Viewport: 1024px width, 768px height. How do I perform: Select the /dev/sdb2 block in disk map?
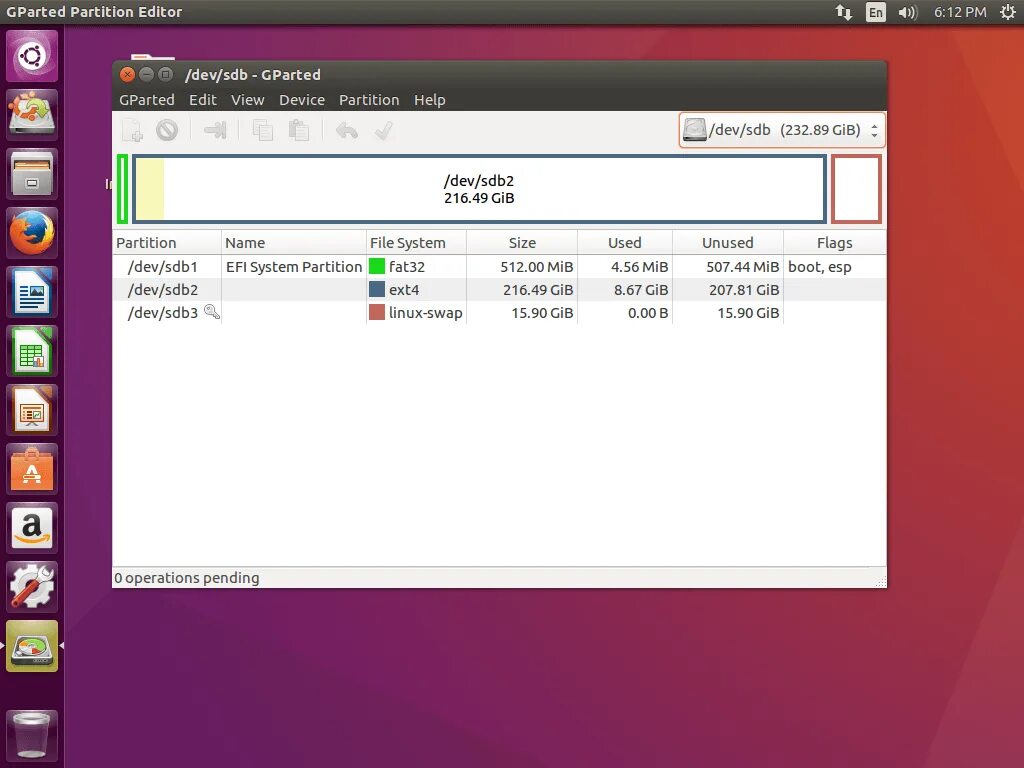[479, 189]
